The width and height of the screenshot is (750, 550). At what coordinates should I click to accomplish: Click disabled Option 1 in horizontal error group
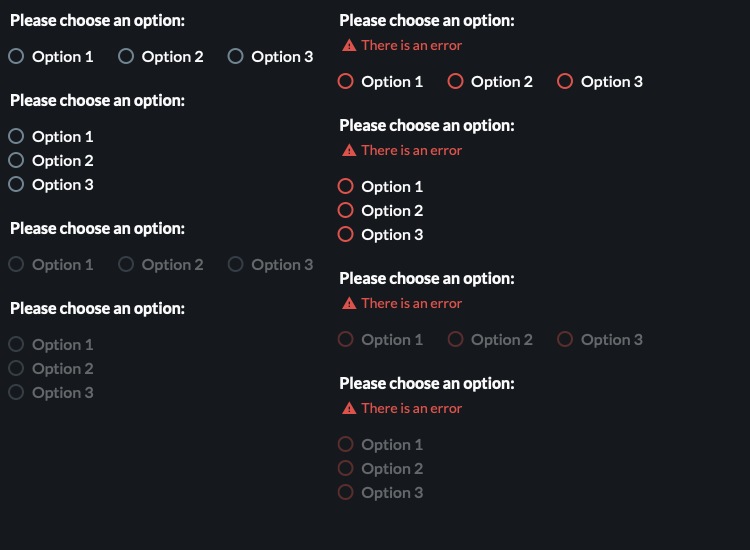(x=346, y=340)
